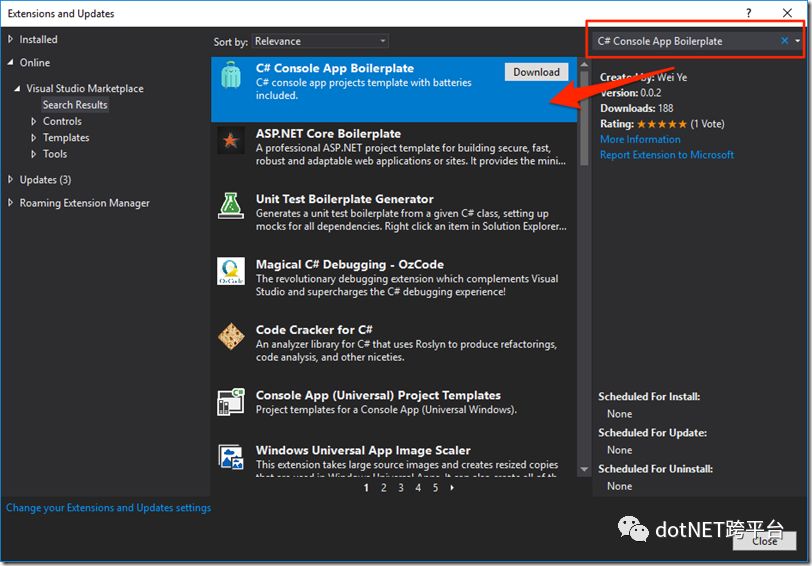Expand the Controls category
Screen dimensions: 812x566
click(33, 121)
